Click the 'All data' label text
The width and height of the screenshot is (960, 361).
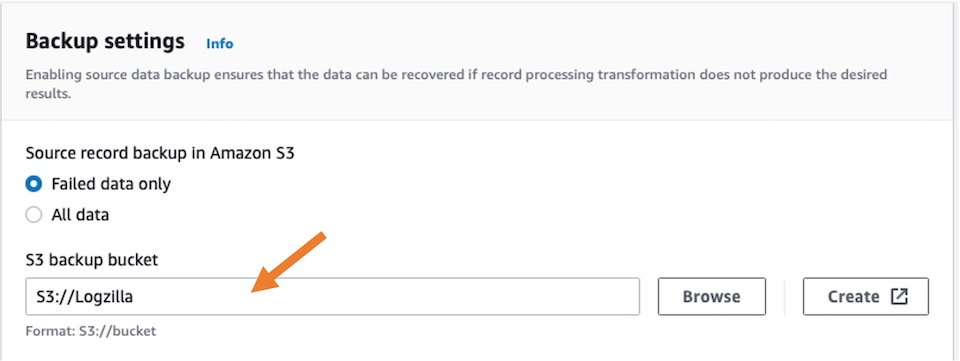click(x=80, y=215)
